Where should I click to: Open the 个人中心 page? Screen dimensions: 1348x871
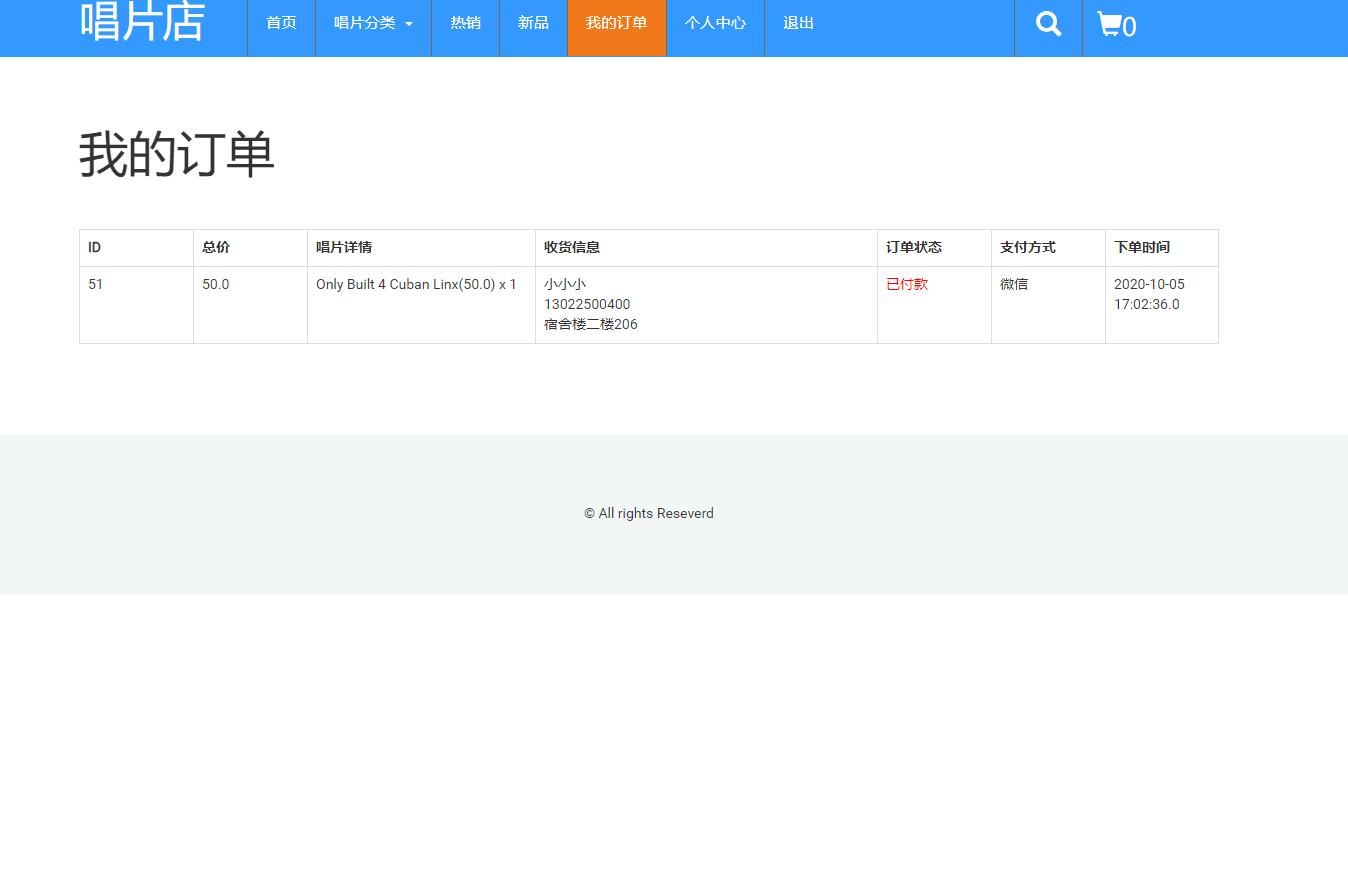714,22
